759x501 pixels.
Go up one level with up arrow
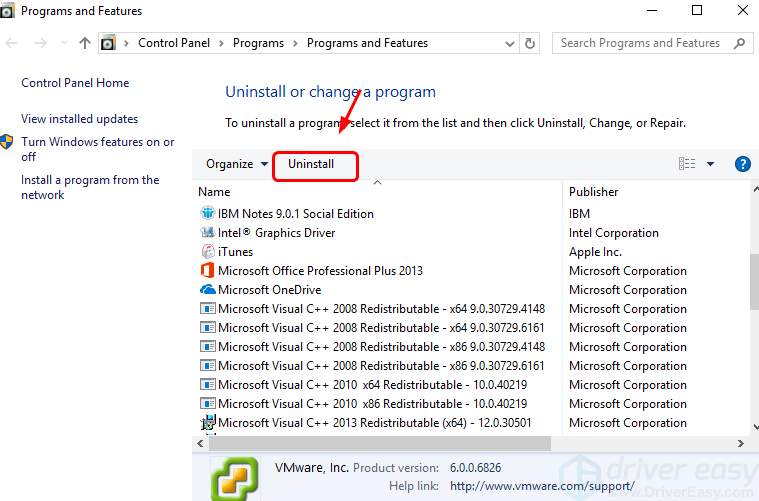click(85, 43)
